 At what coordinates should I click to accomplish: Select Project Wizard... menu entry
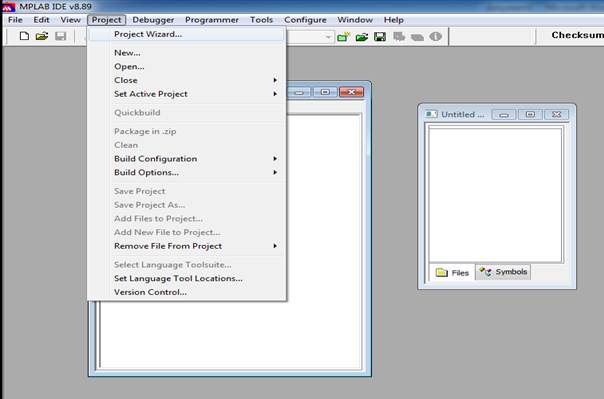[x=187, y=34]
